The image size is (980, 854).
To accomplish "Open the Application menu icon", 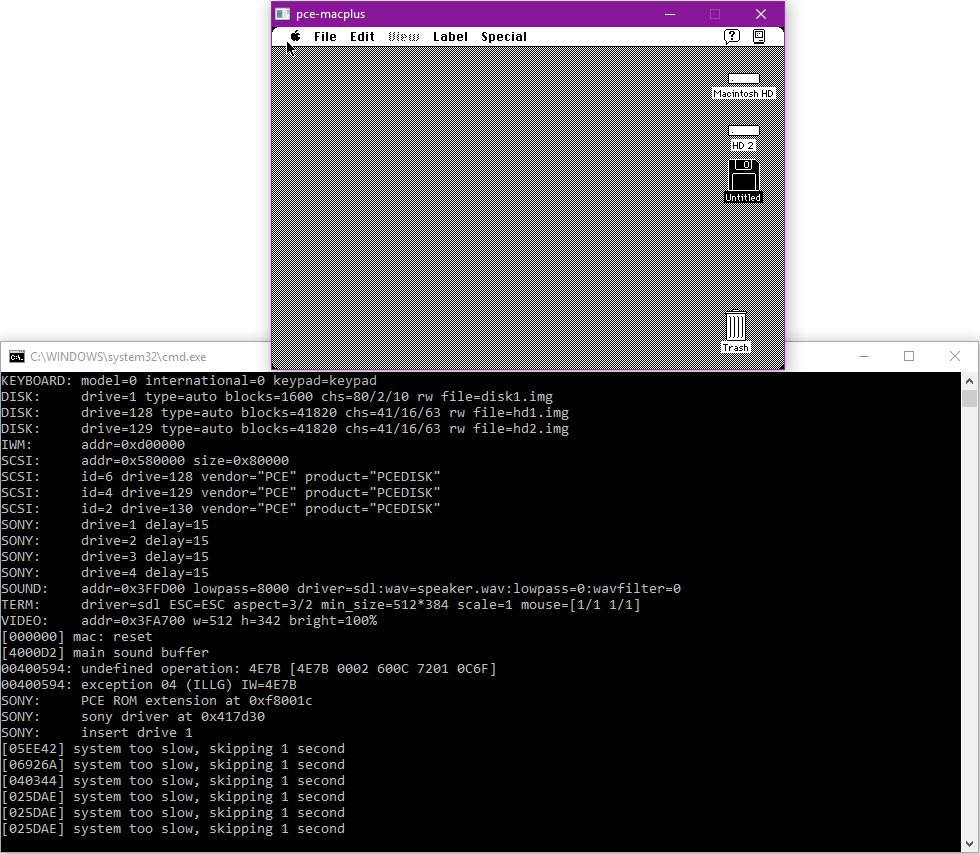I will [759, 36].
